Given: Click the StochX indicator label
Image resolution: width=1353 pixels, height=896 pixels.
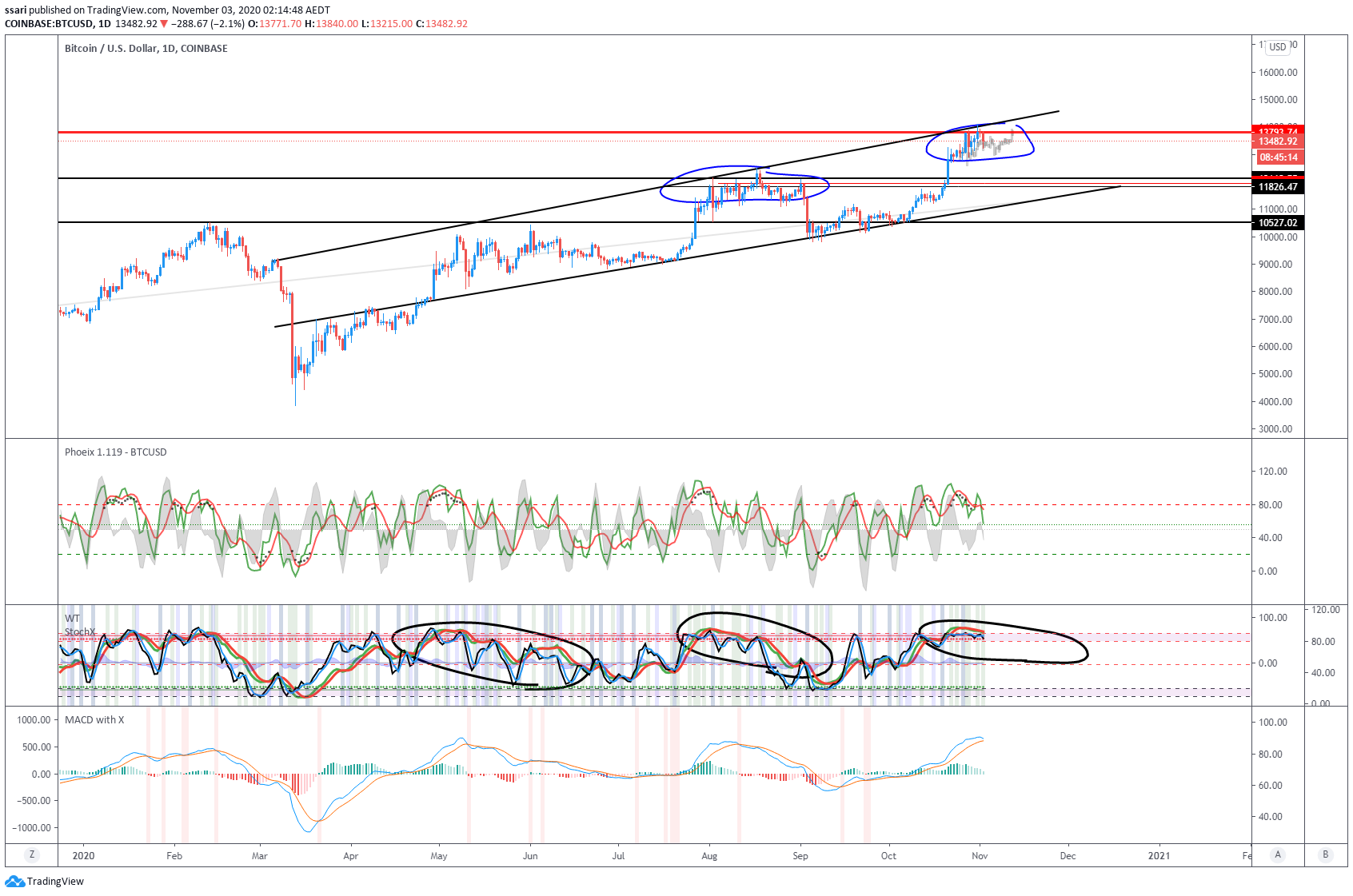Looking at the screenshot, I should (x=80, y=631).
